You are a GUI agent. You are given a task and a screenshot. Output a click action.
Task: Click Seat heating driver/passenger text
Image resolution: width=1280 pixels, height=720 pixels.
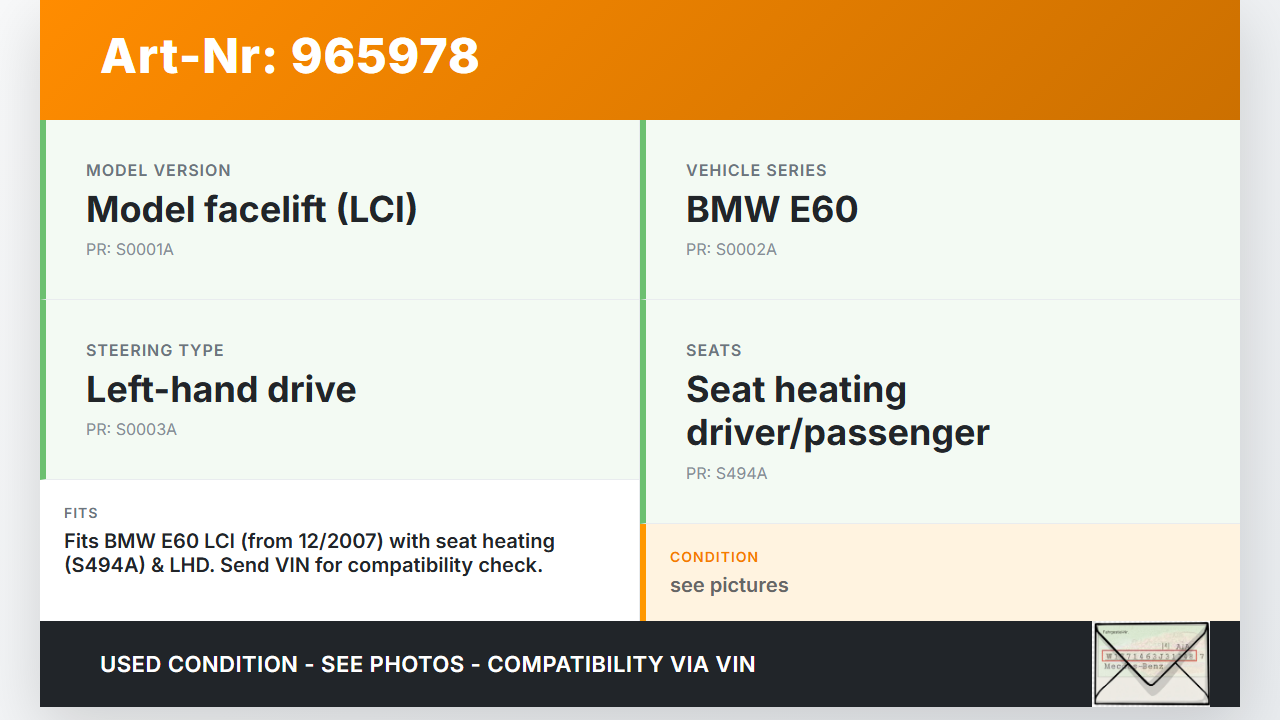[x=837, y=410]
